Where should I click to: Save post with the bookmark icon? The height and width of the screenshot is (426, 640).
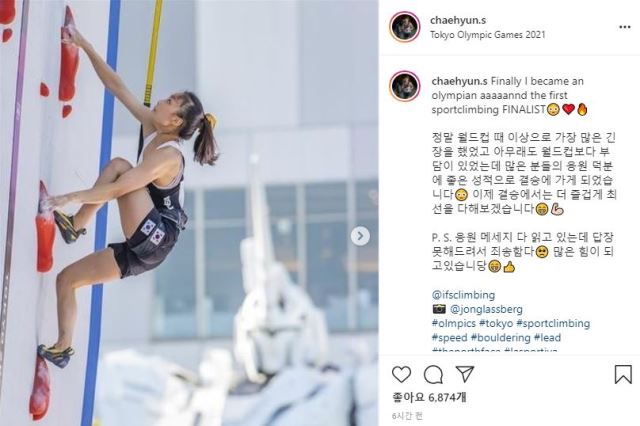[623, 374]
